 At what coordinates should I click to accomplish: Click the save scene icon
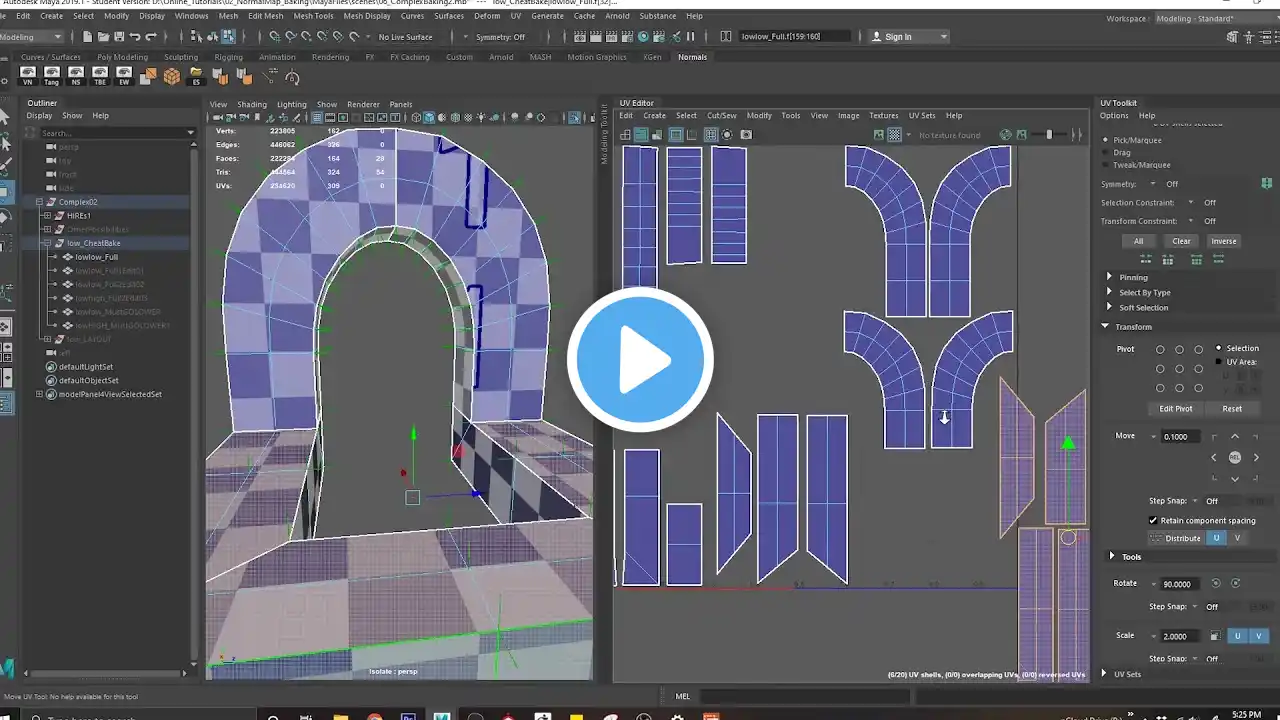(118, 37)
